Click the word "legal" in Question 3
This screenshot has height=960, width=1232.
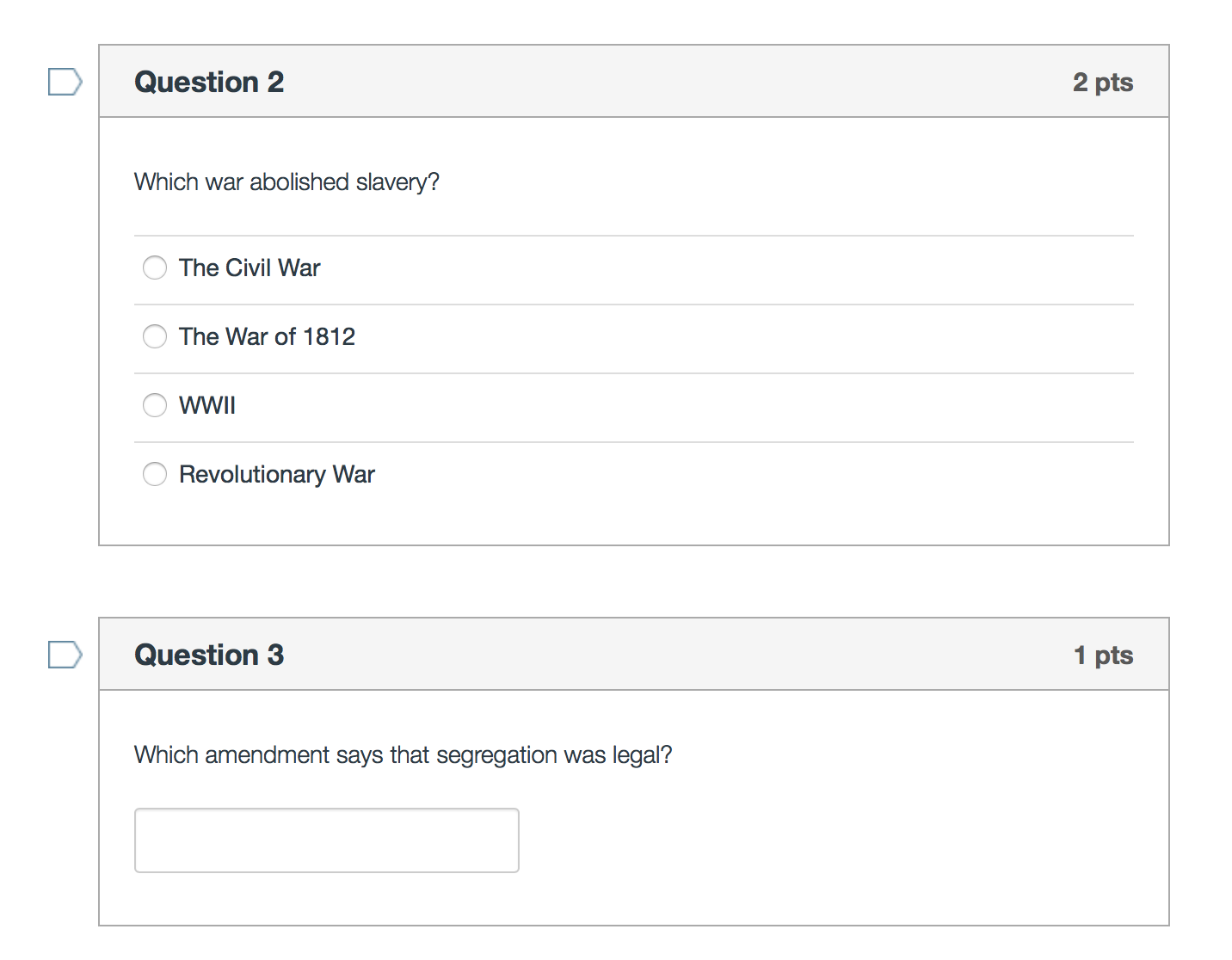pyautogui.click(x=637, y=754)
